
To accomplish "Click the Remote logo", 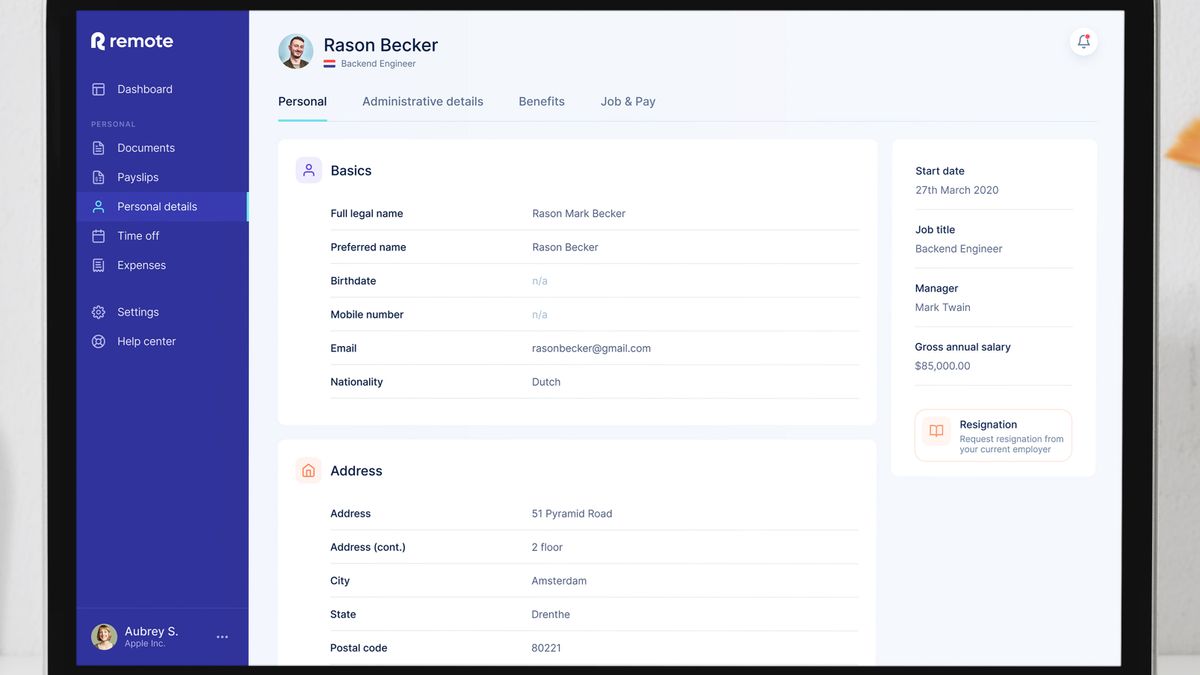I will [x=131, y=40].
